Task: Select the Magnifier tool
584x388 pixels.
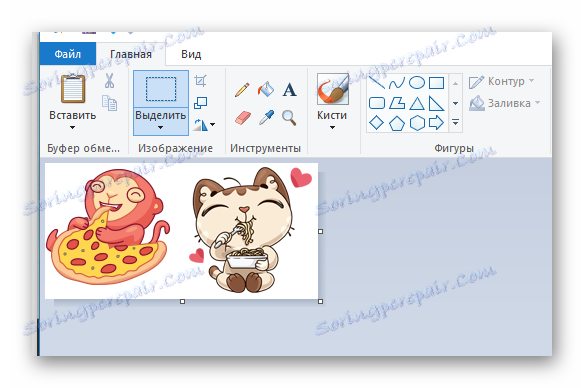Action: (289, 118)
